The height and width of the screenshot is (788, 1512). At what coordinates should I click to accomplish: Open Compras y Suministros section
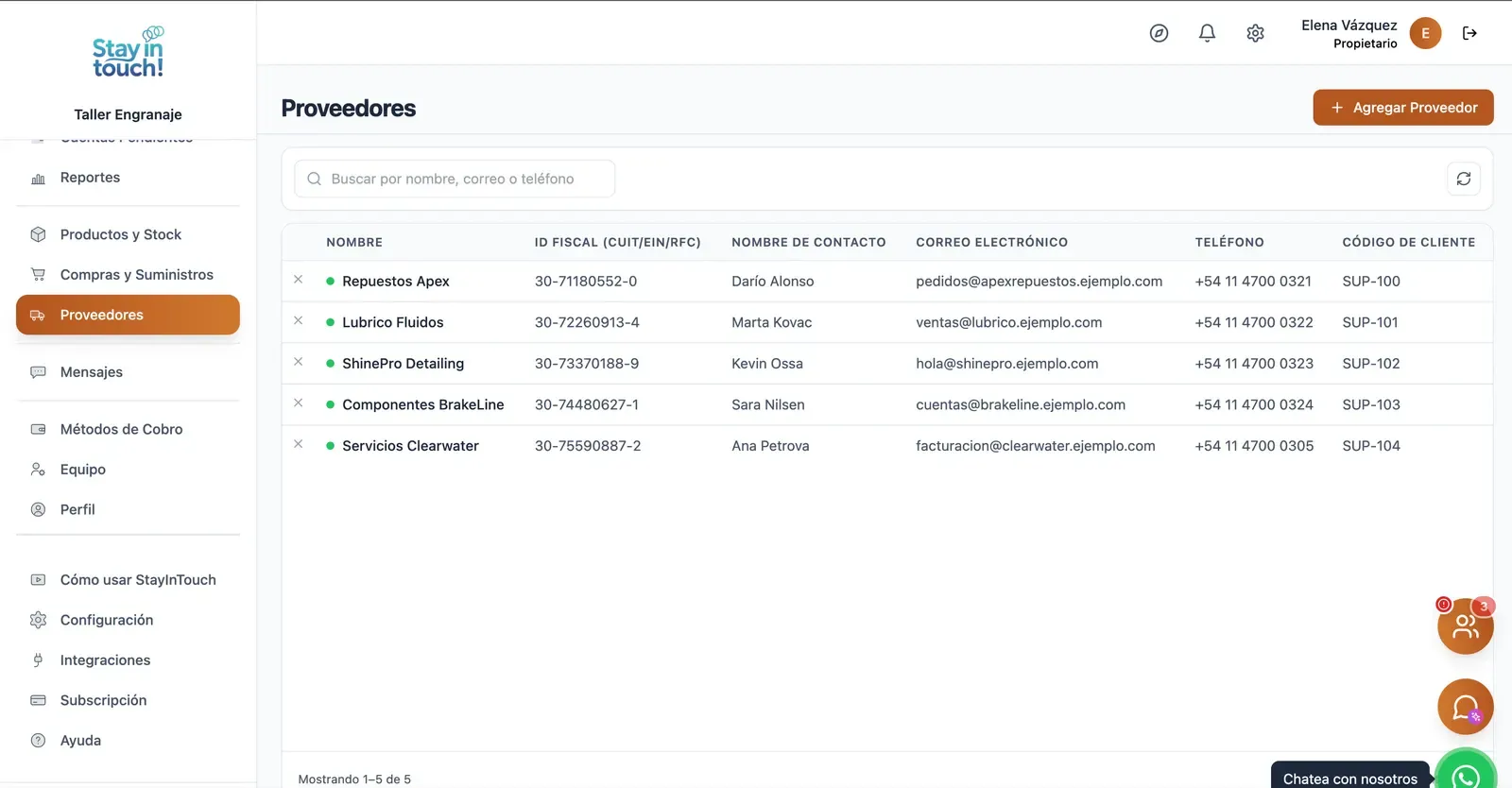pos(128,275)
